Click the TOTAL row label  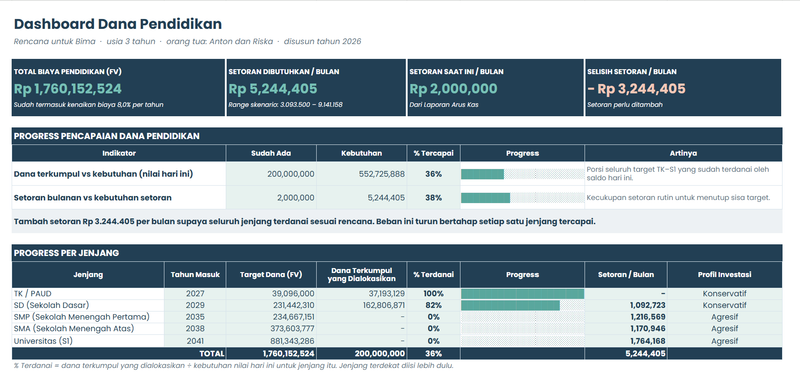[211, 353]
